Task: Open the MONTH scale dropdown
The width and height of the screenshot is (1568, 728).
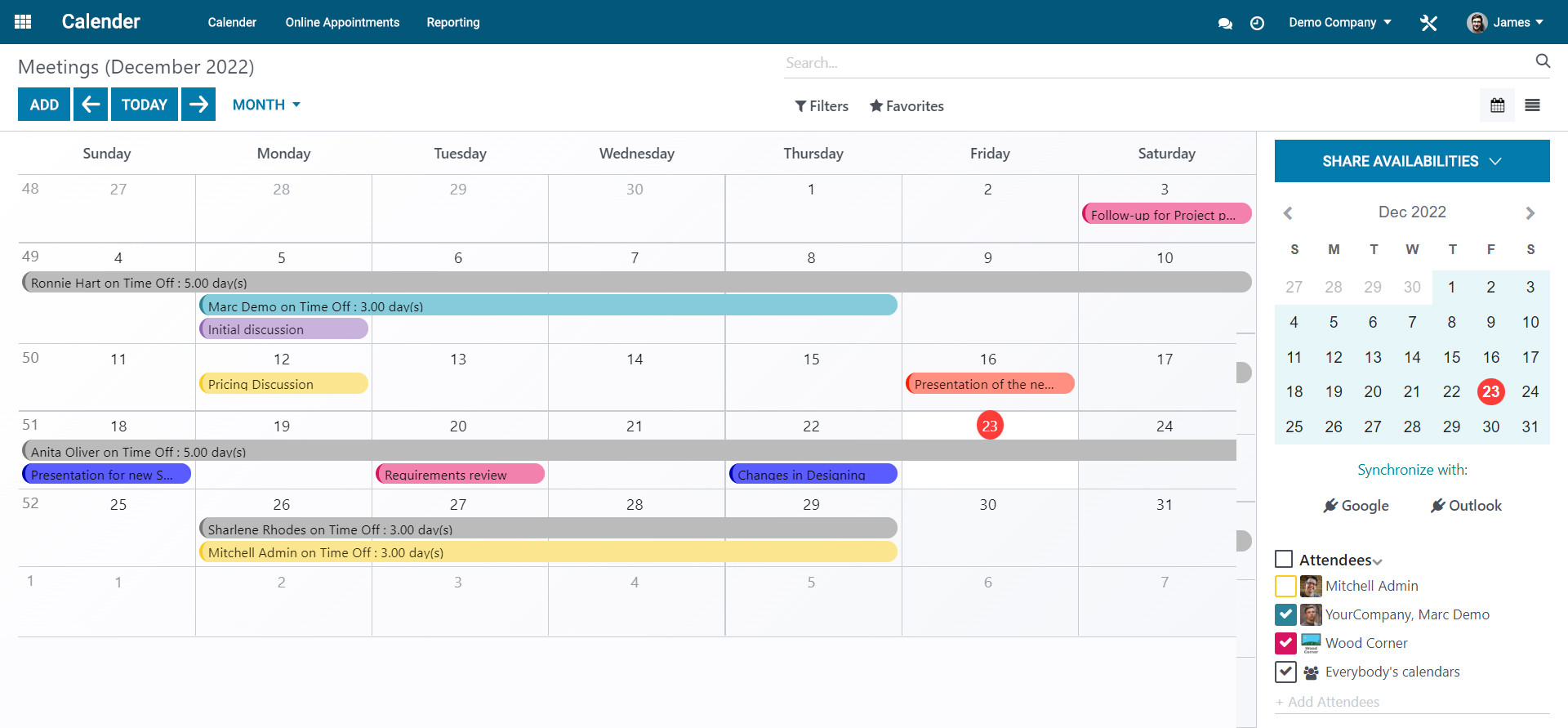Action: pyautogui.click(x=266, y=105)
